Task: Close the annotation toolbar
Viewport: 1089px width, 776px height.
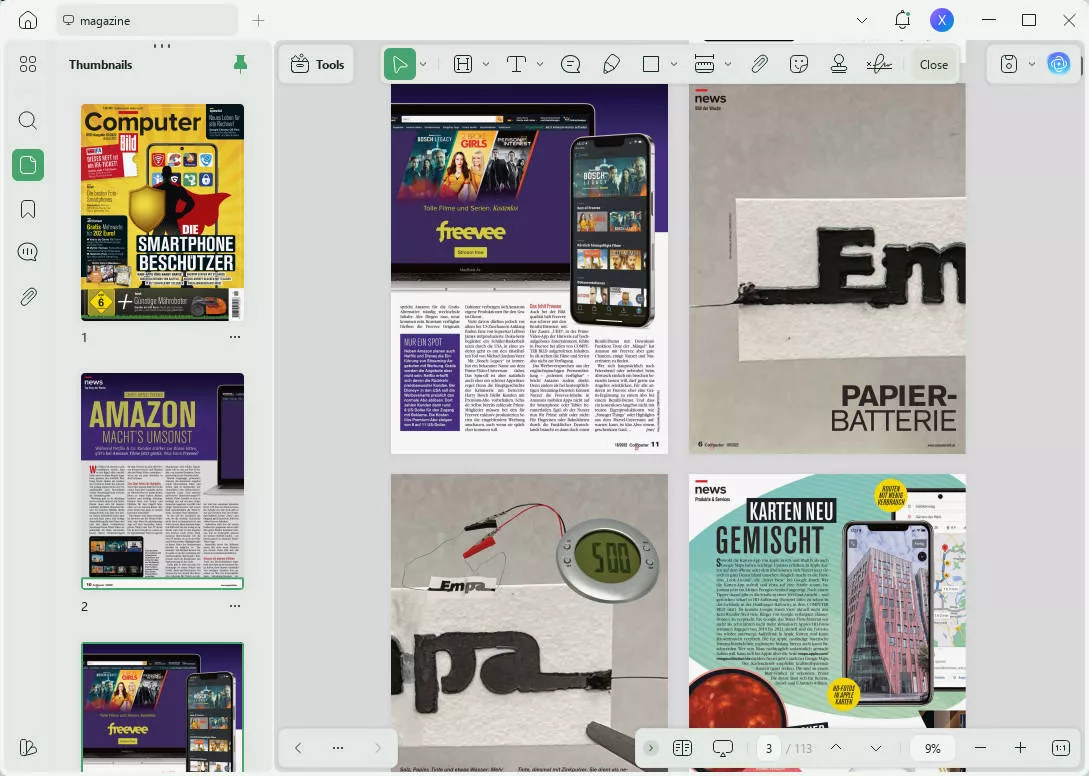Action: 933,65
